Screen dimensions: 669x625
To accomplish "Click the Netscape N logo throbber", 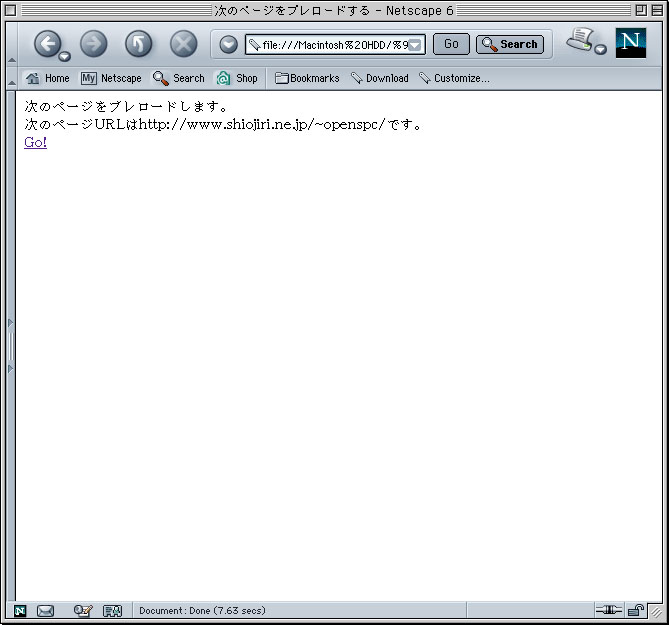I will pos(631,43).
